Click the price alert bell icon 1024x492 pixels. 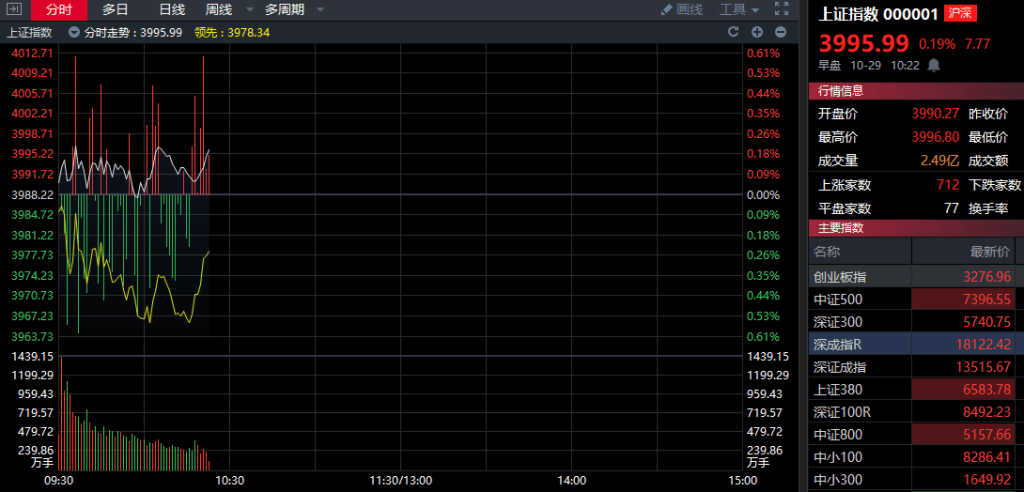click(934, 65)
